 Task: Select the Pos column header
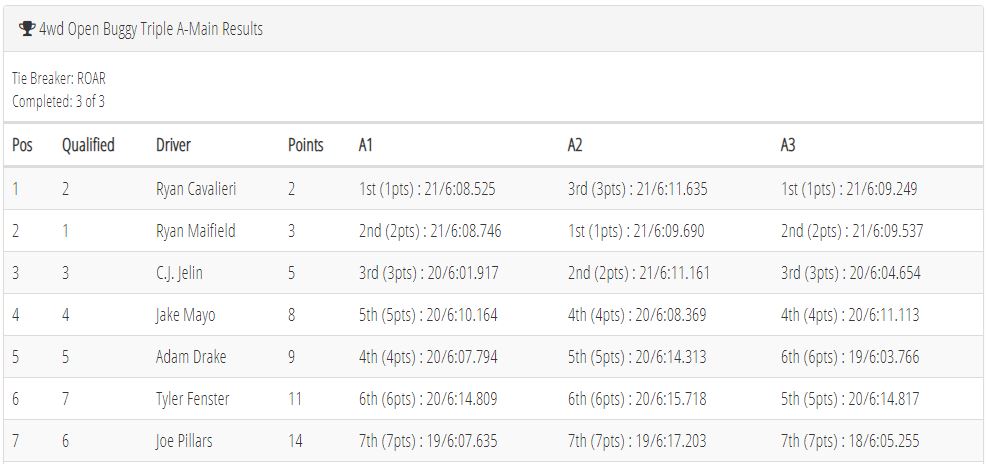(x=22, y=145)
